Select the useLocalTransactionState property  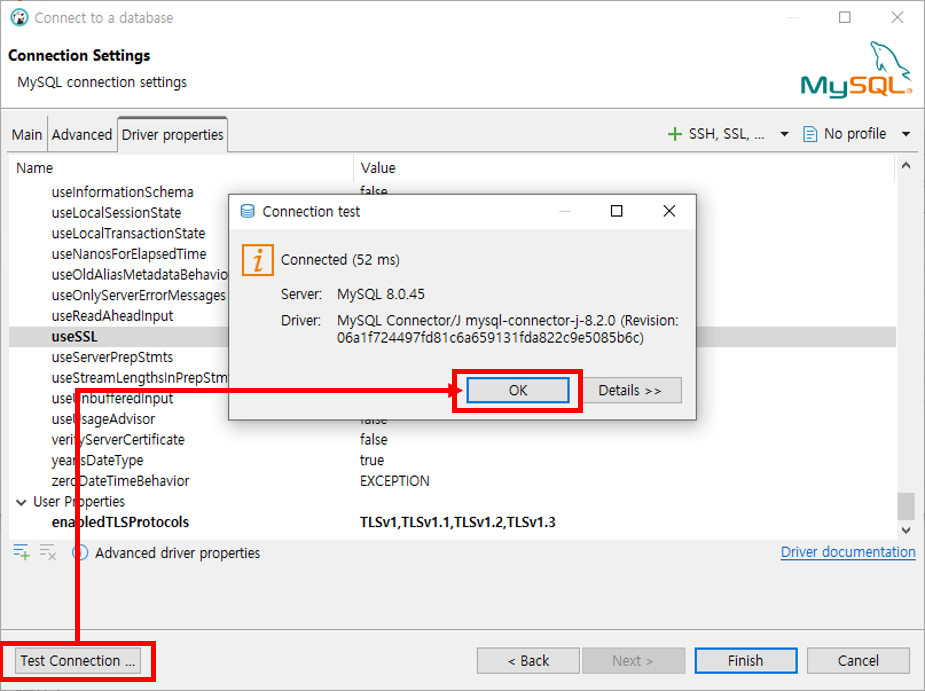[129, 234]
